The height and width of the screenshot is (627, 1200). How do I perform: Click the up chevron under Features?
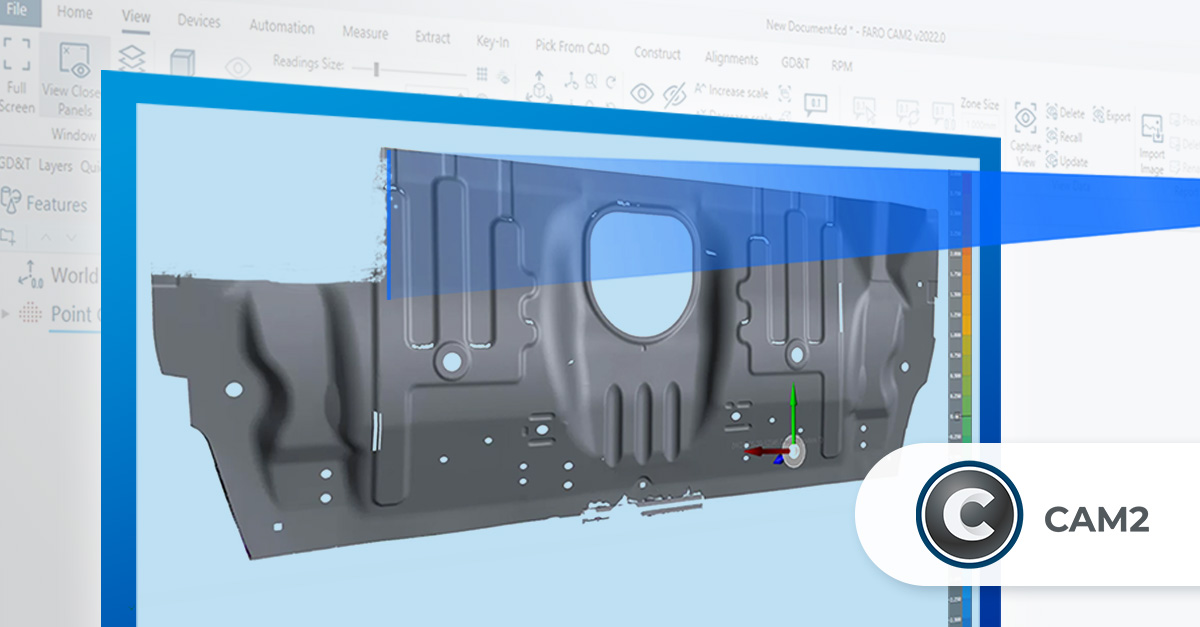click(45, 237)
